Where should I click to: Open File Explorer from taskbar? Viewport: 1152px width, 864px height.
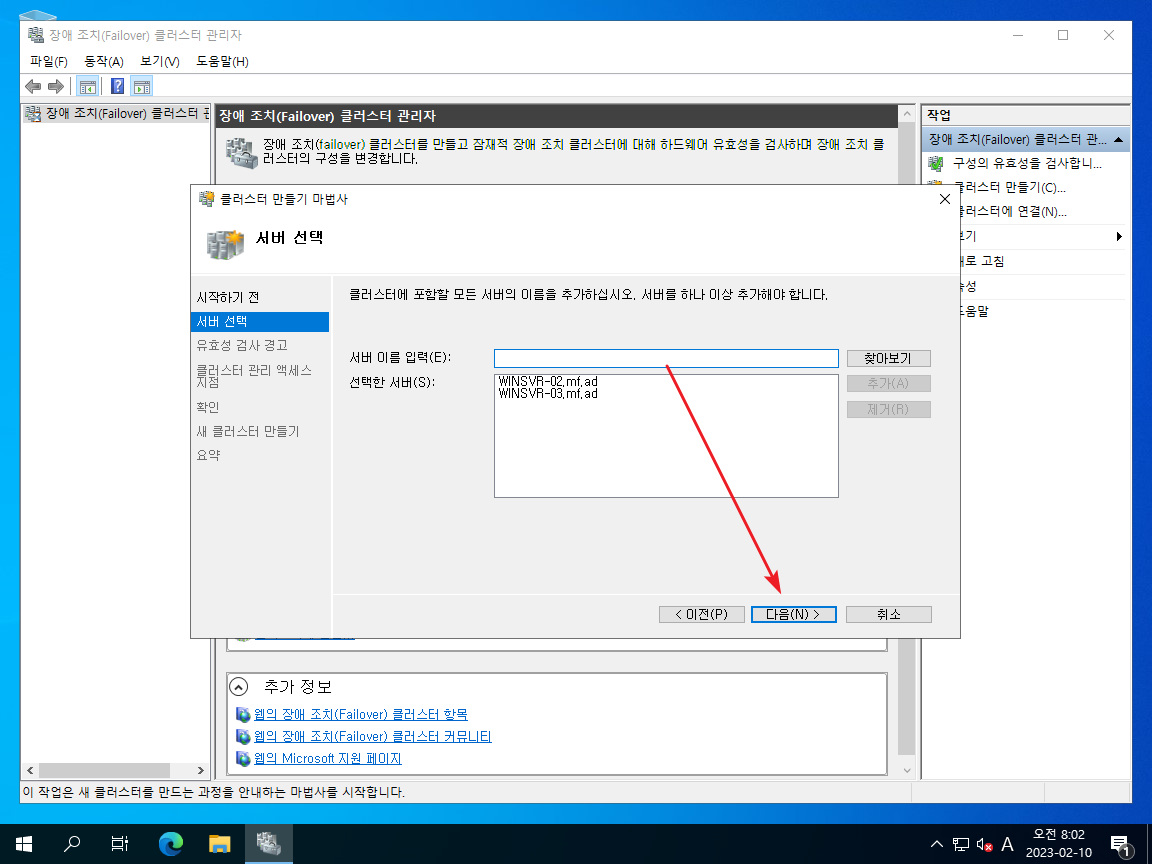(219, 843)
